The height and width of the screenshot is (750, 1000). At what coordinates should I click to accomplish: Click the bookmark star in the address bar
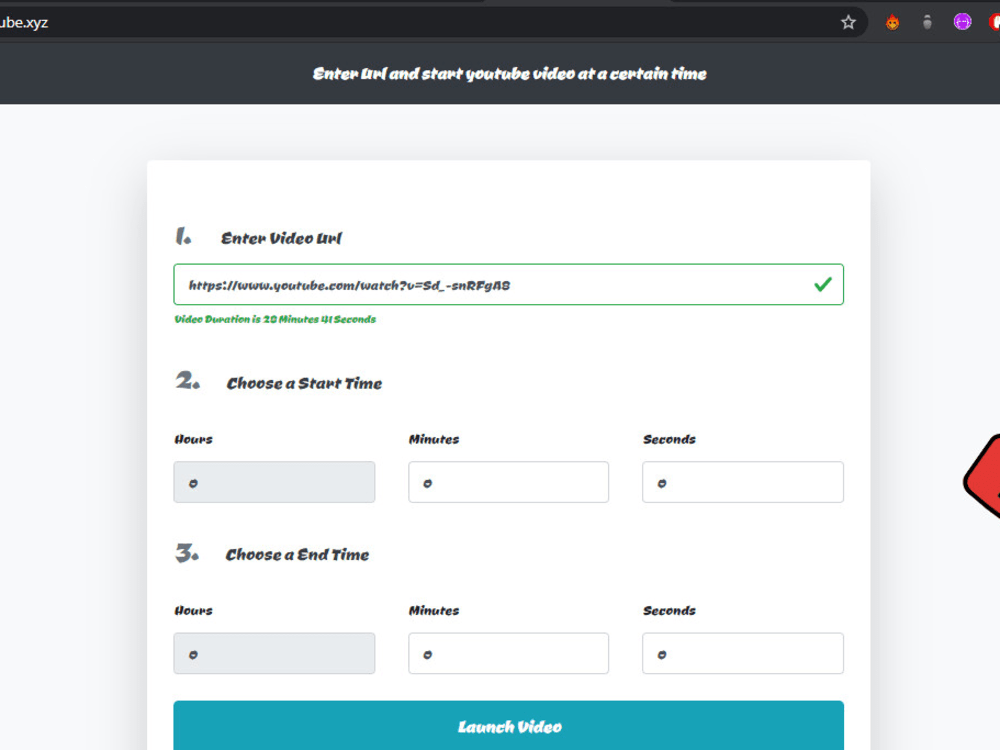tap(846, 21)
